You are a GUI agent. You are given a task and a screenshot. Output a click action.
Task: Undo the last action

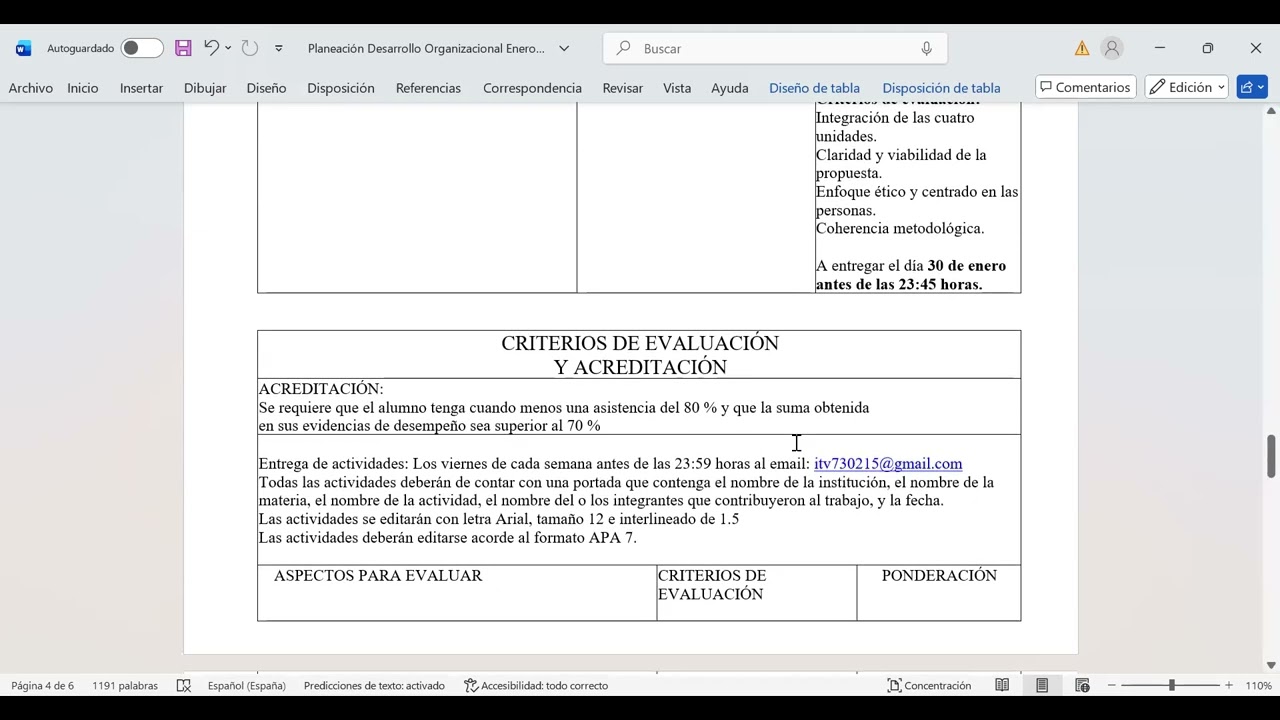click(210, 48)
